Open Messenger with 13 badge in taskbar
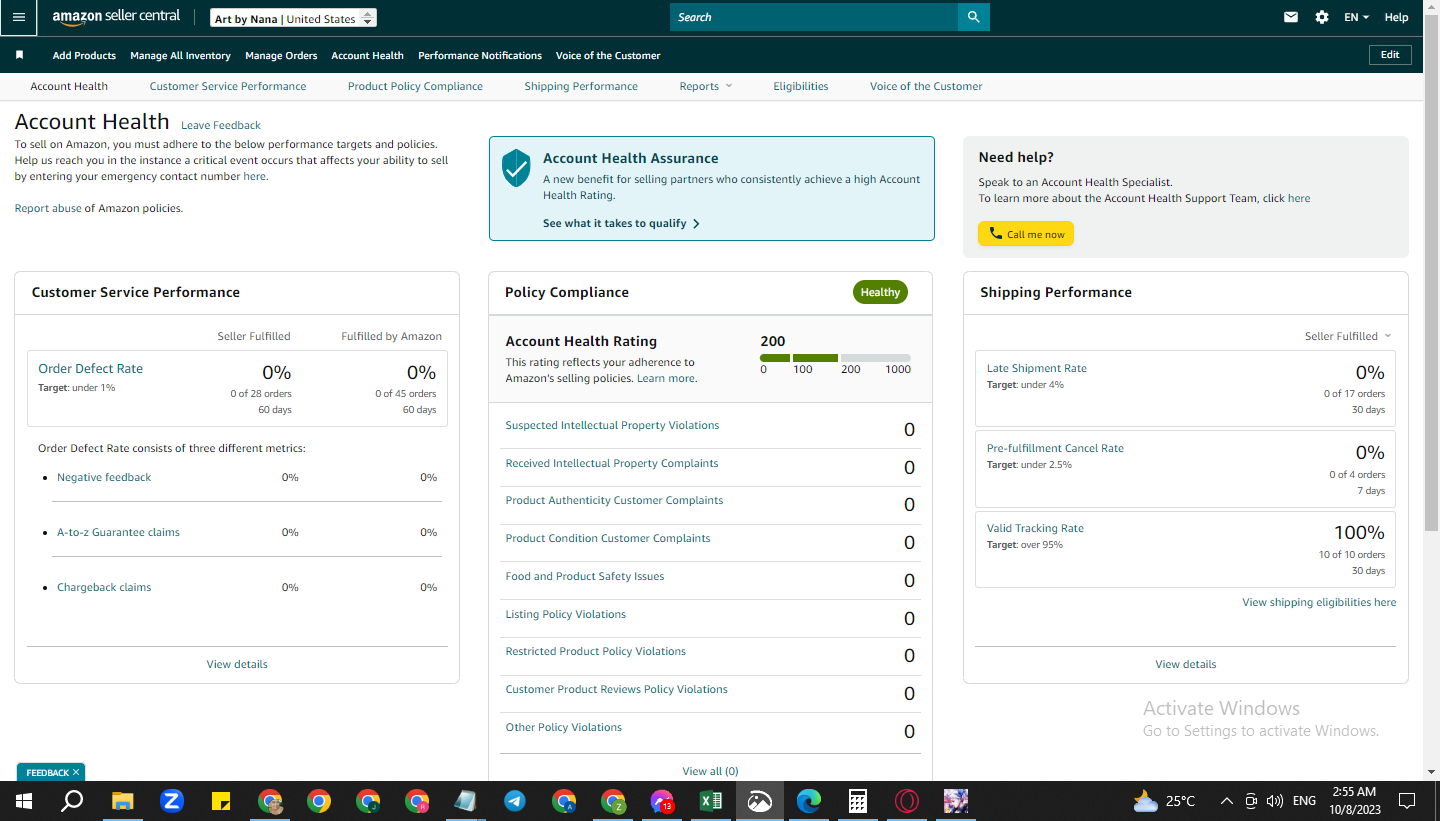This screenshot has height=821, width=1440. pos(662,801)
